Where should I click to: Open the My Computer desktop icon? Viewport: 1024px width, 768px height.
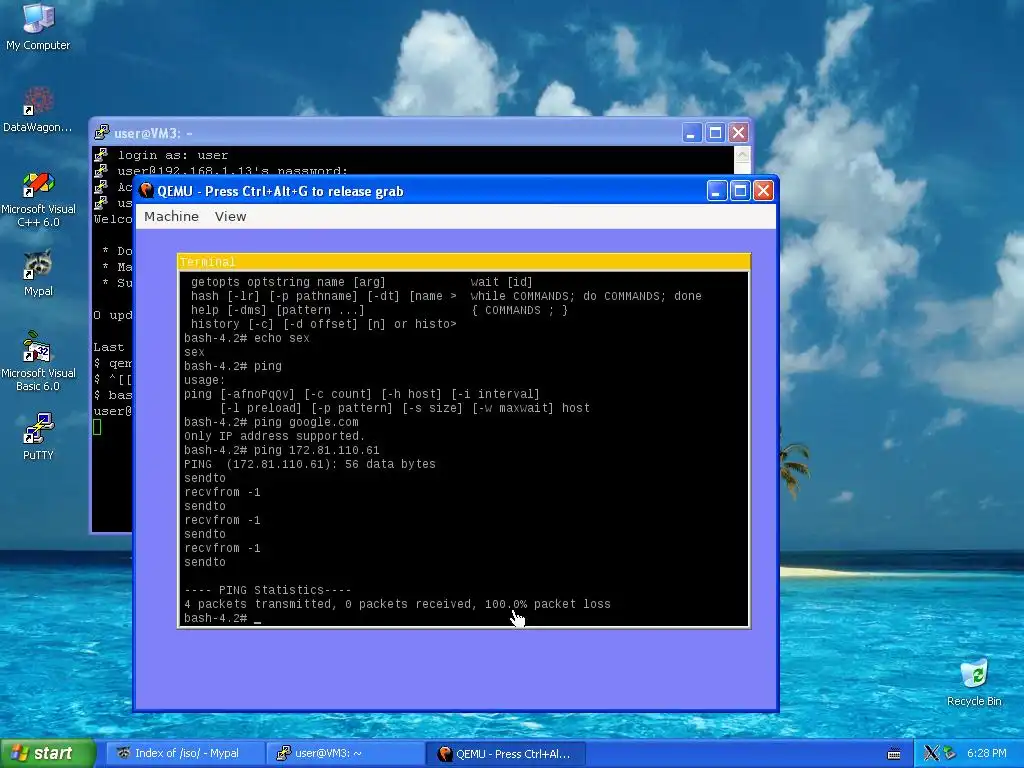click(38, 26)
